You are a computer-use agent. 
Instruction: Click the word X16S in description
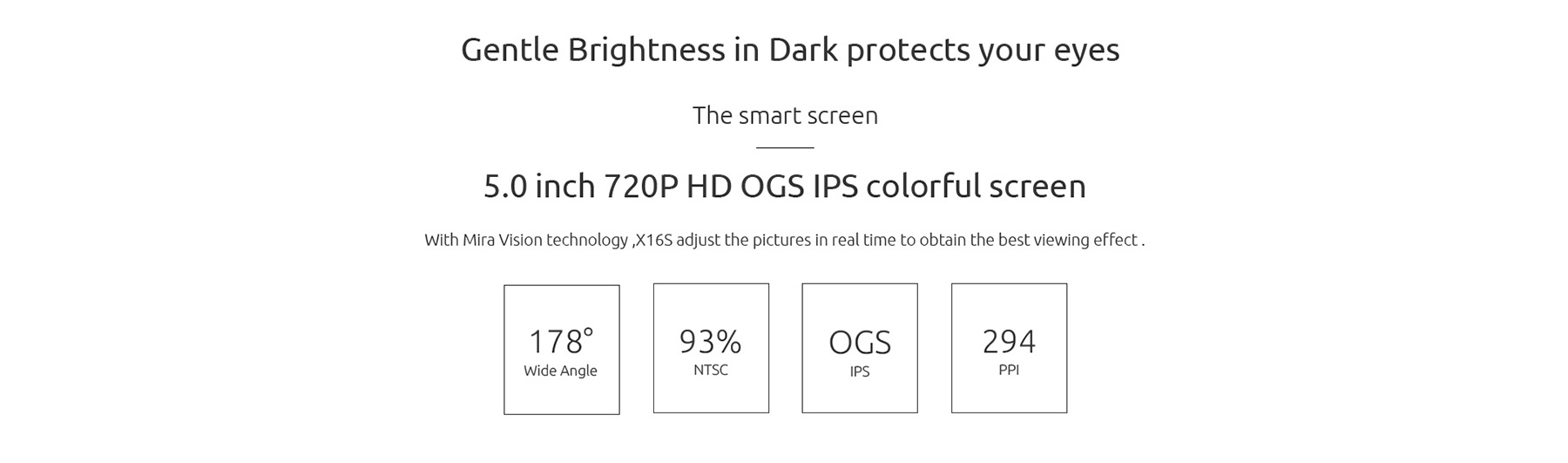(653, 240)
